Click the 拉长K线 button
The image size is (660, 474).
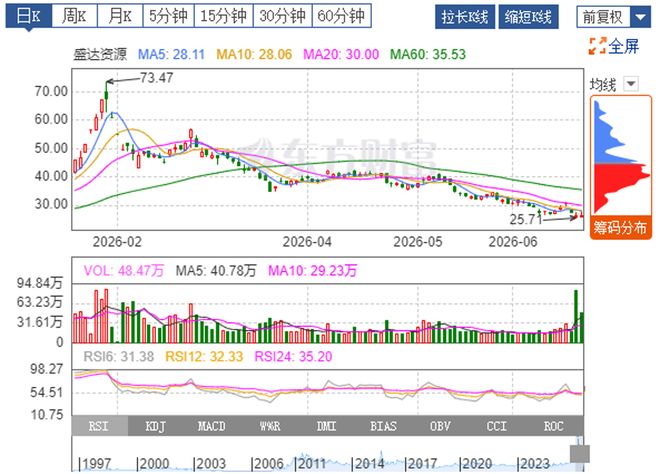[465, 17]
